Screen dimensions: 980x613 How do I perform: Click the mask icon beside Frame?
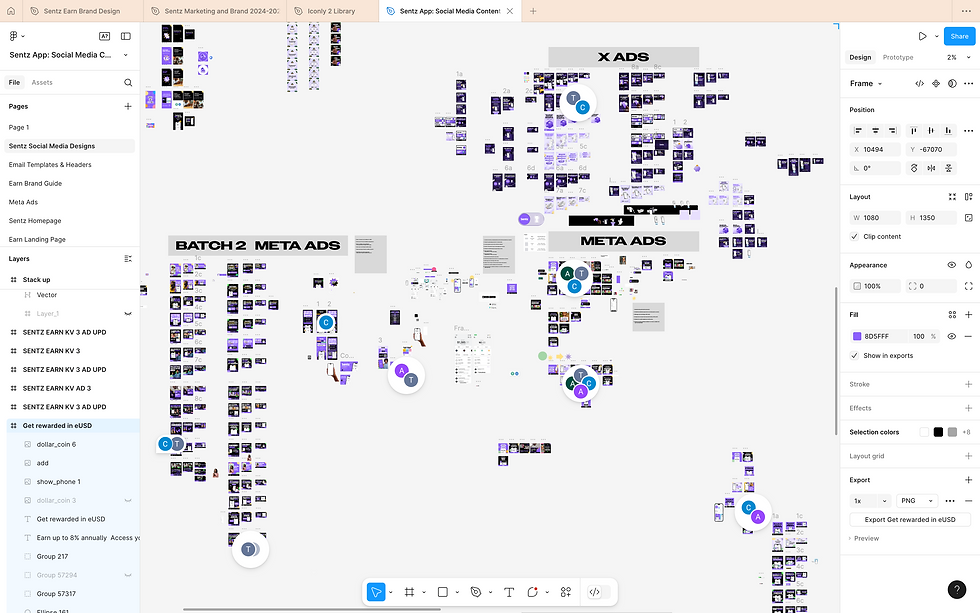(x=952, y=83)
